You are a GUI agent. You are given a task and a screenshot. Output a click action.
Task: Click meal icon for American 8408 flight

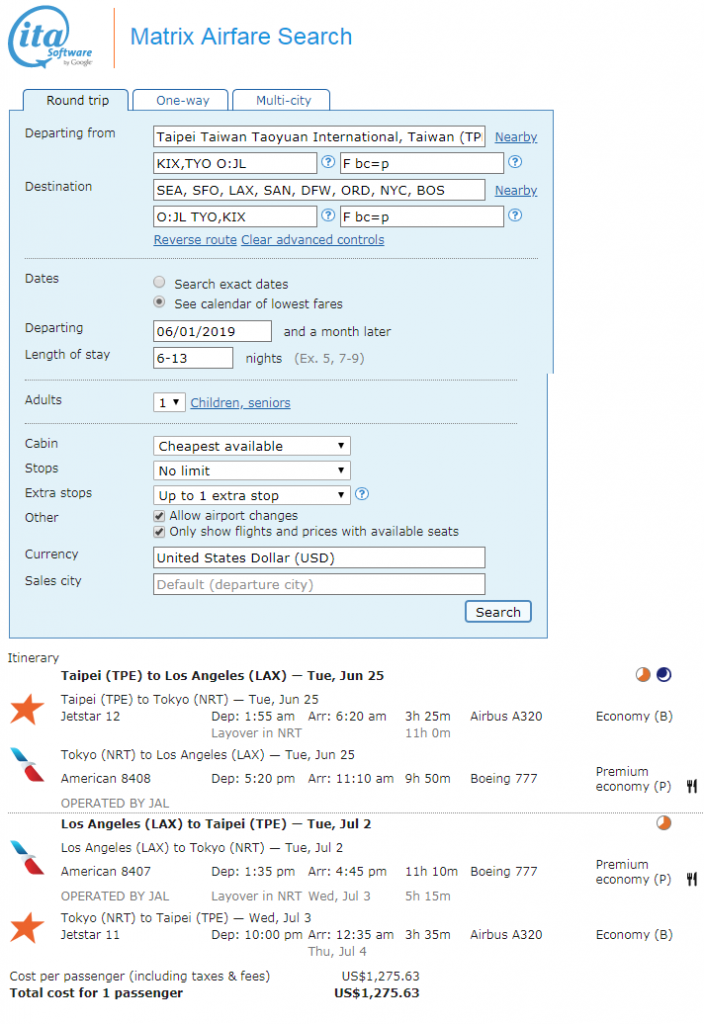[x=692, y=786]
